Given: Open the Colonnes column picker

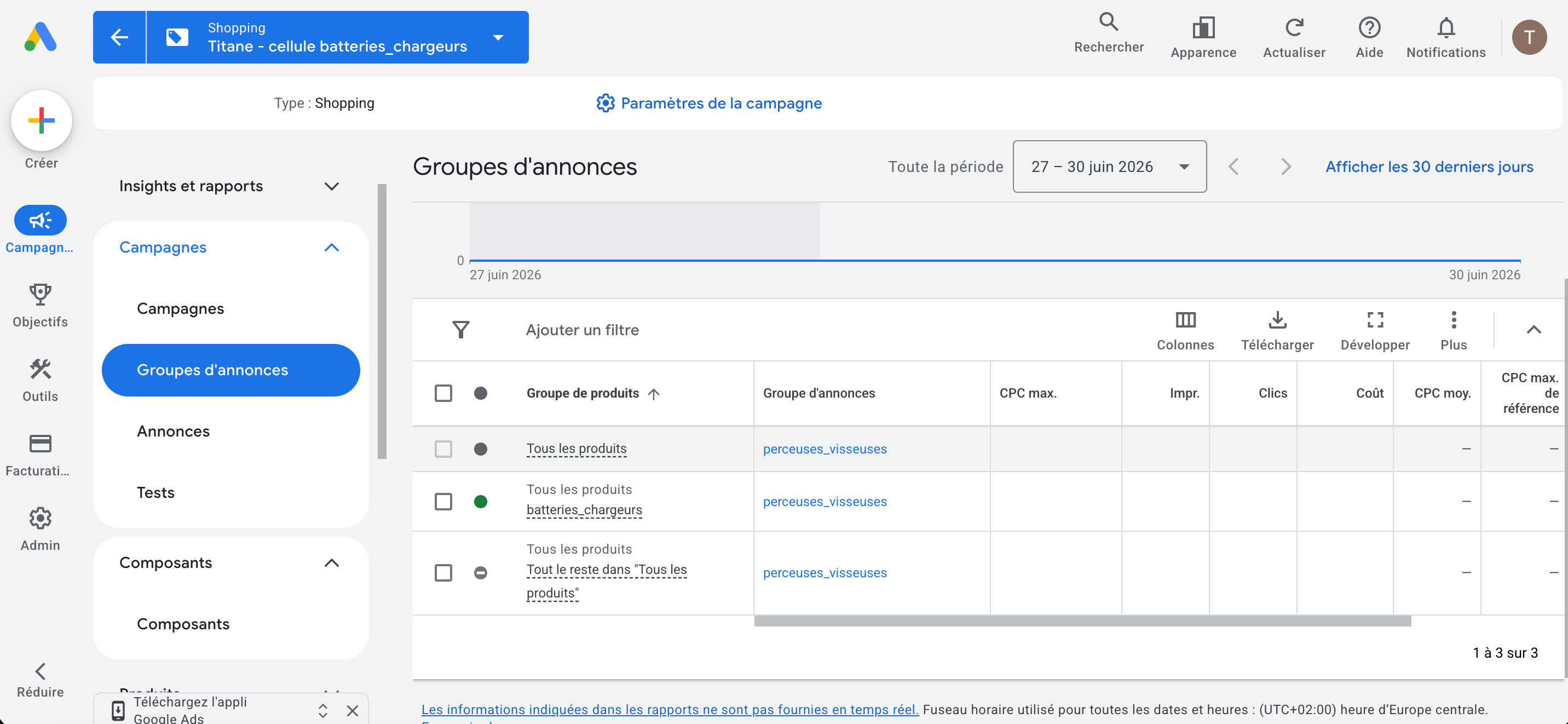Looking at the screenshot, I should point(1185,331).
